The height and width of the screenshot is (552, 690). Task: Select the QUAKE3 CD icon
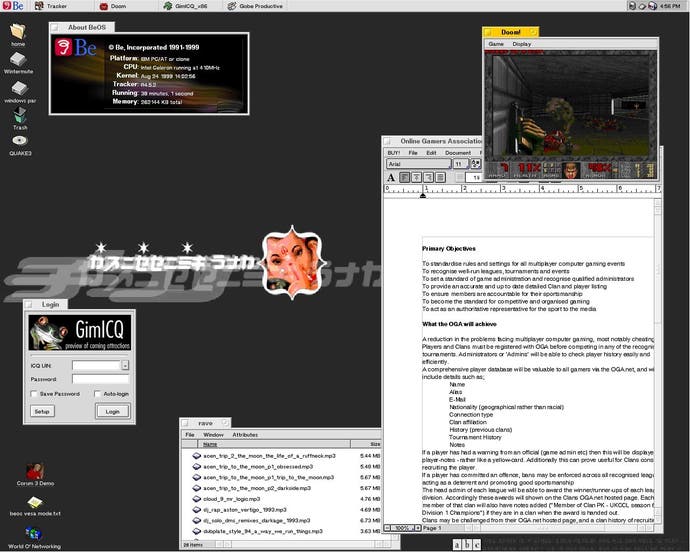coord(20,141)
